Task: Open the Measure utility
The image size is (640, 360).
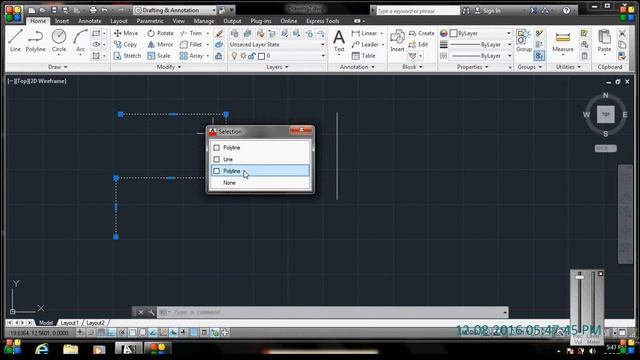Action: (563, 41)
